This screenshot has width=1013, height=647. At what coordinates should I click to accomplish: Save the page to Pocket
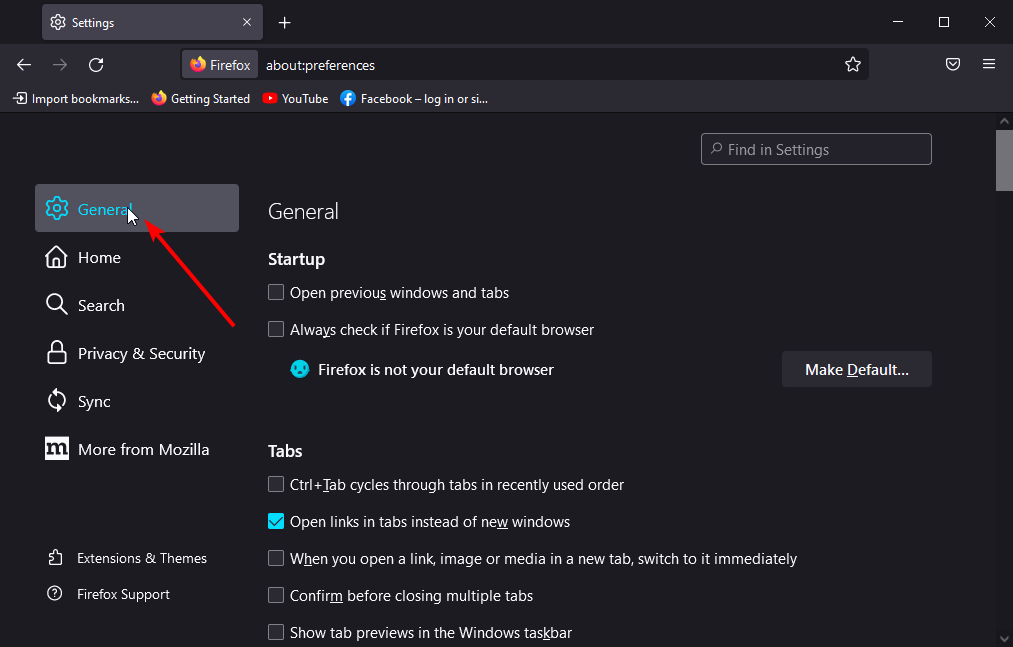952,64
